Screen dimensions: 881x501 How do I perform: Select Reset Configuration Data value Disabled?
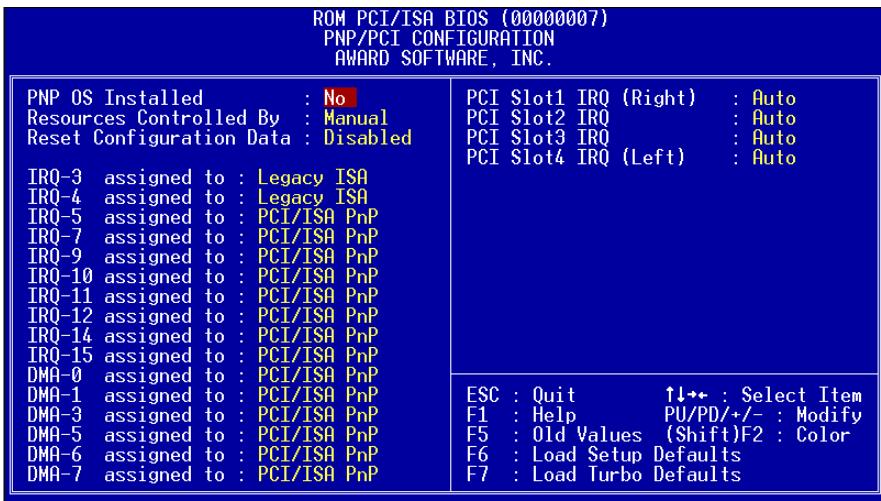click(x=367, y=138)
